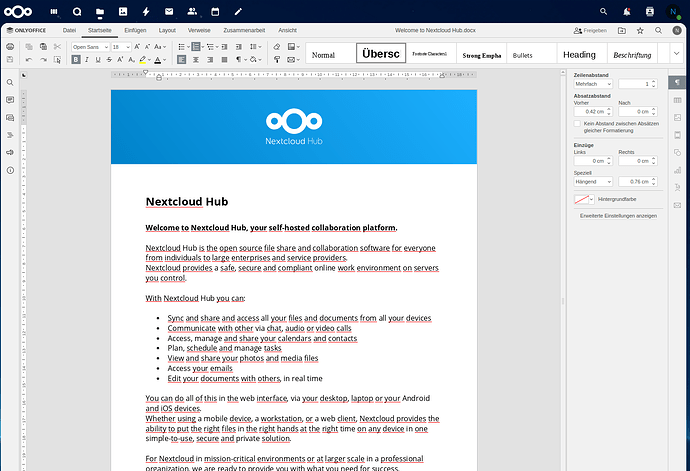Switch to the Ansicht tab

pyautogui.click(x=287, y=30)
